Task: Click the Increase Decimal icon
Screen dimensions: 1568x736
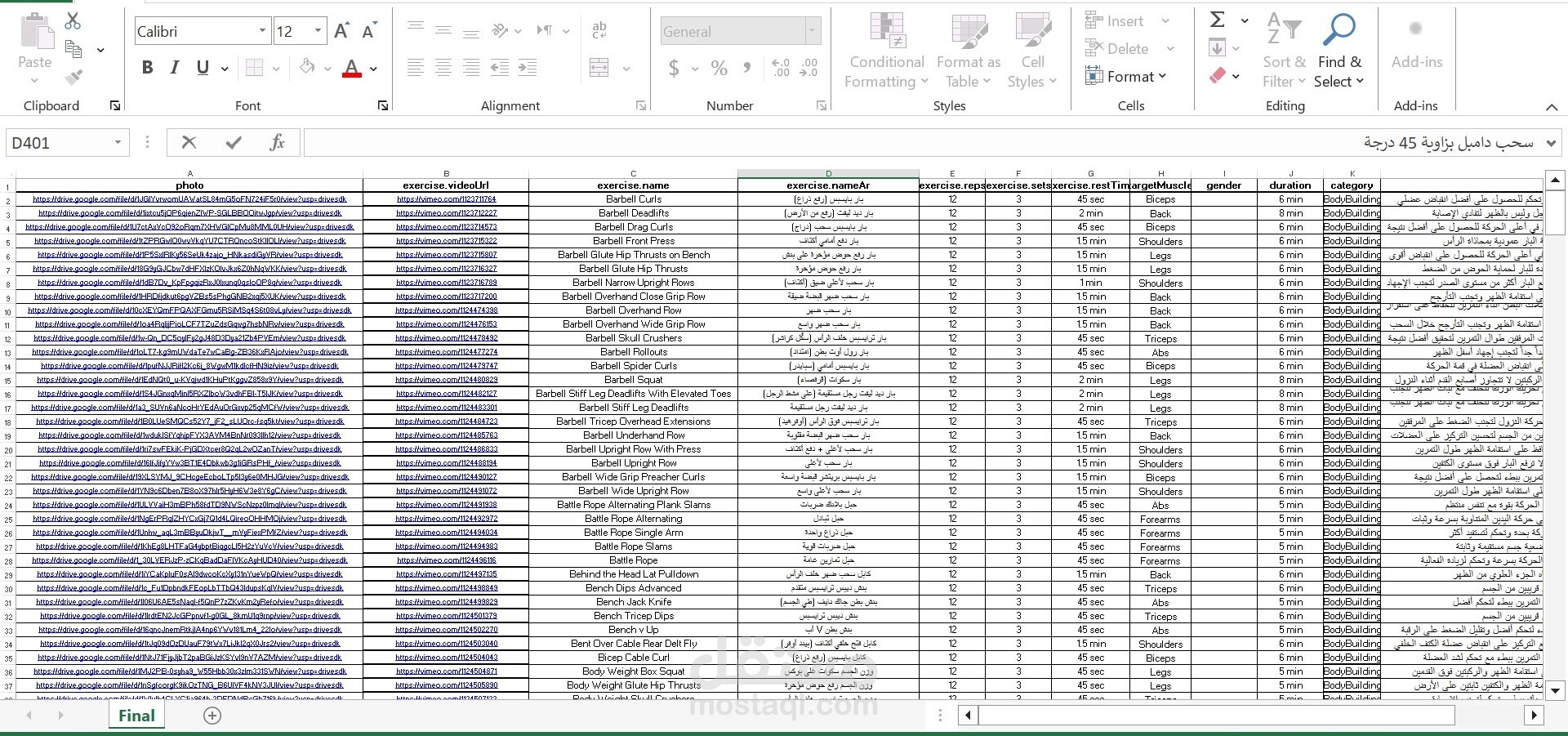Action: [781, 67]
